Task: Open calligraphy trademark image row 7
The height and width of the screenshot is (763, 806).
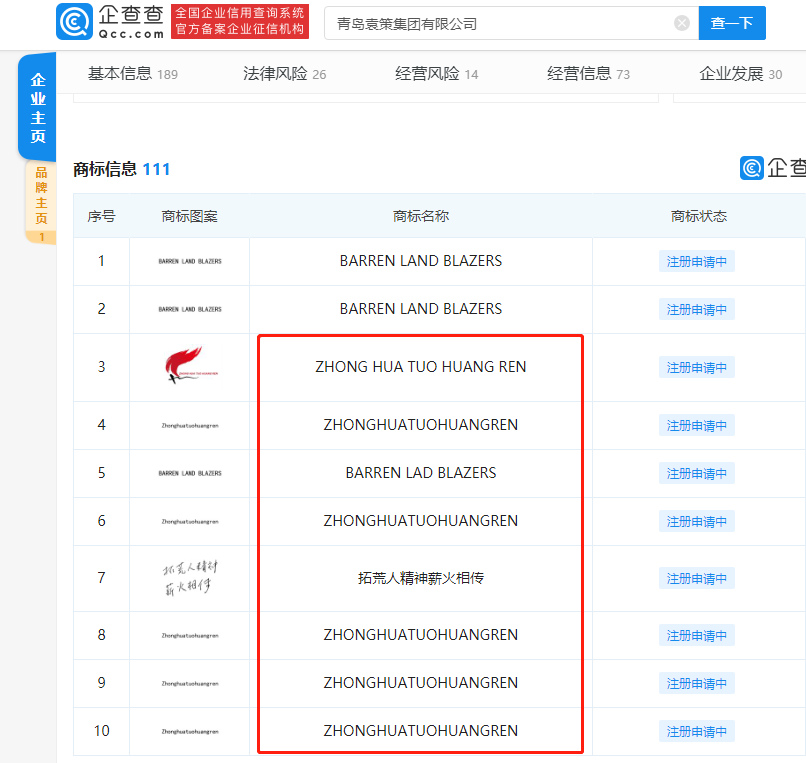Action: [190, 578]
